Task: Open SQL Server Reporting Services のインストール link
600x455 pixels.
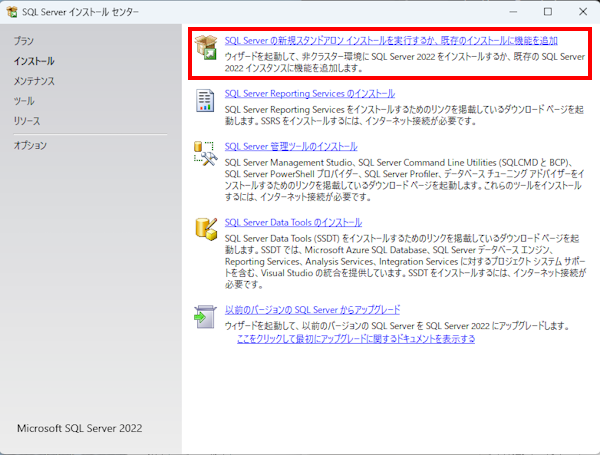Action: click(x=310, y=93)
